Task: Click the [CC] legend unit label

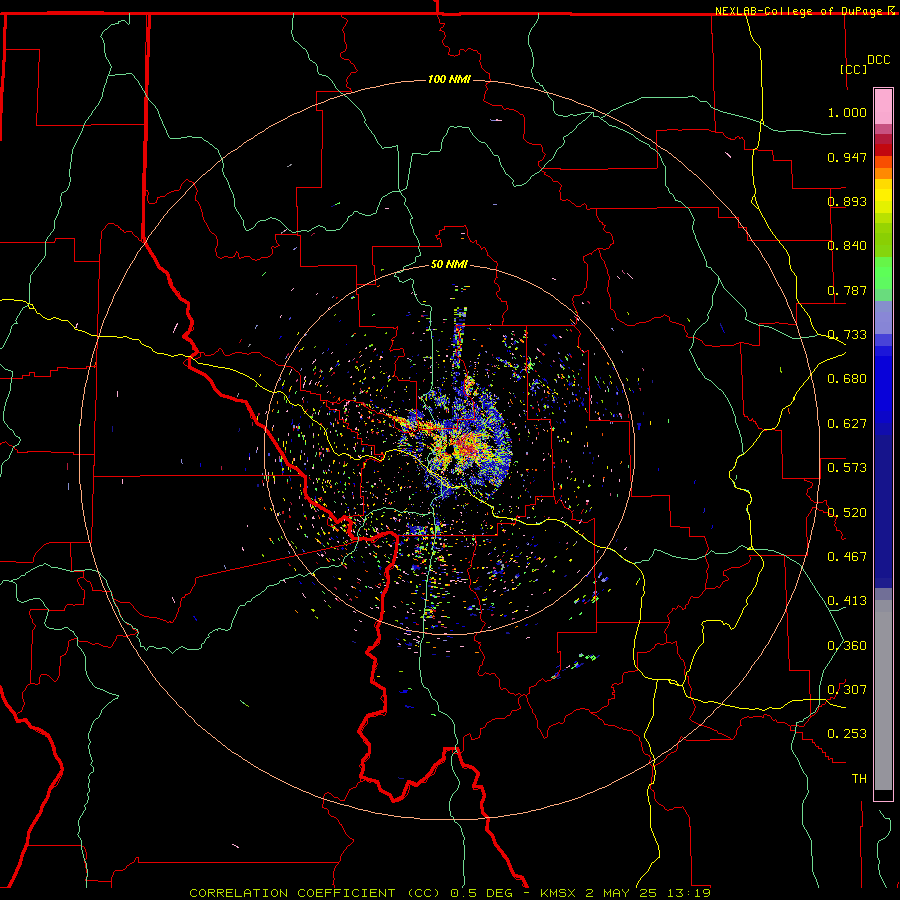Action: click(x=853, y=69)
